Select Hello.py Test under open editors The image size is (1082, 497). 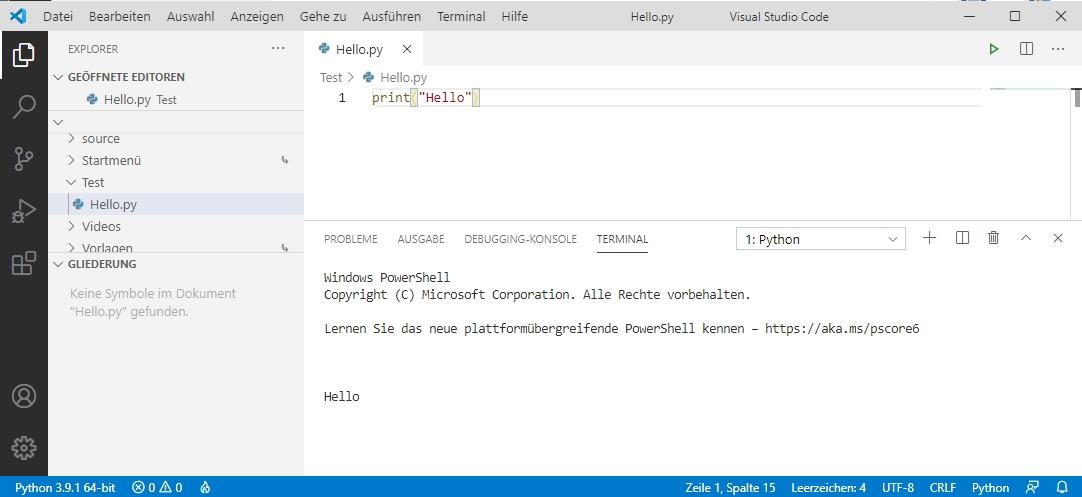click(176, 99)
